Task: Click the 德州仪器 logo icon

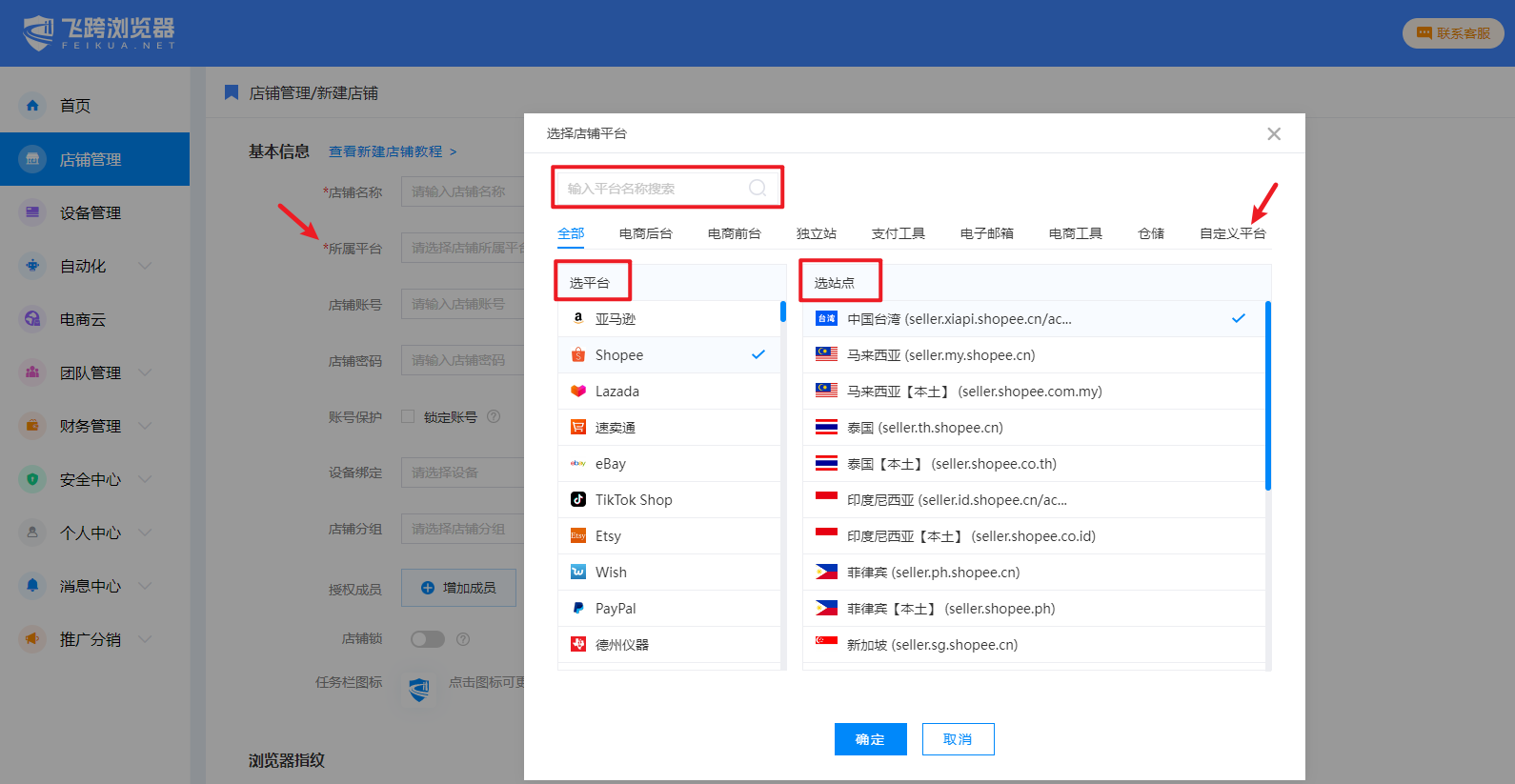Action: (578, 644)
